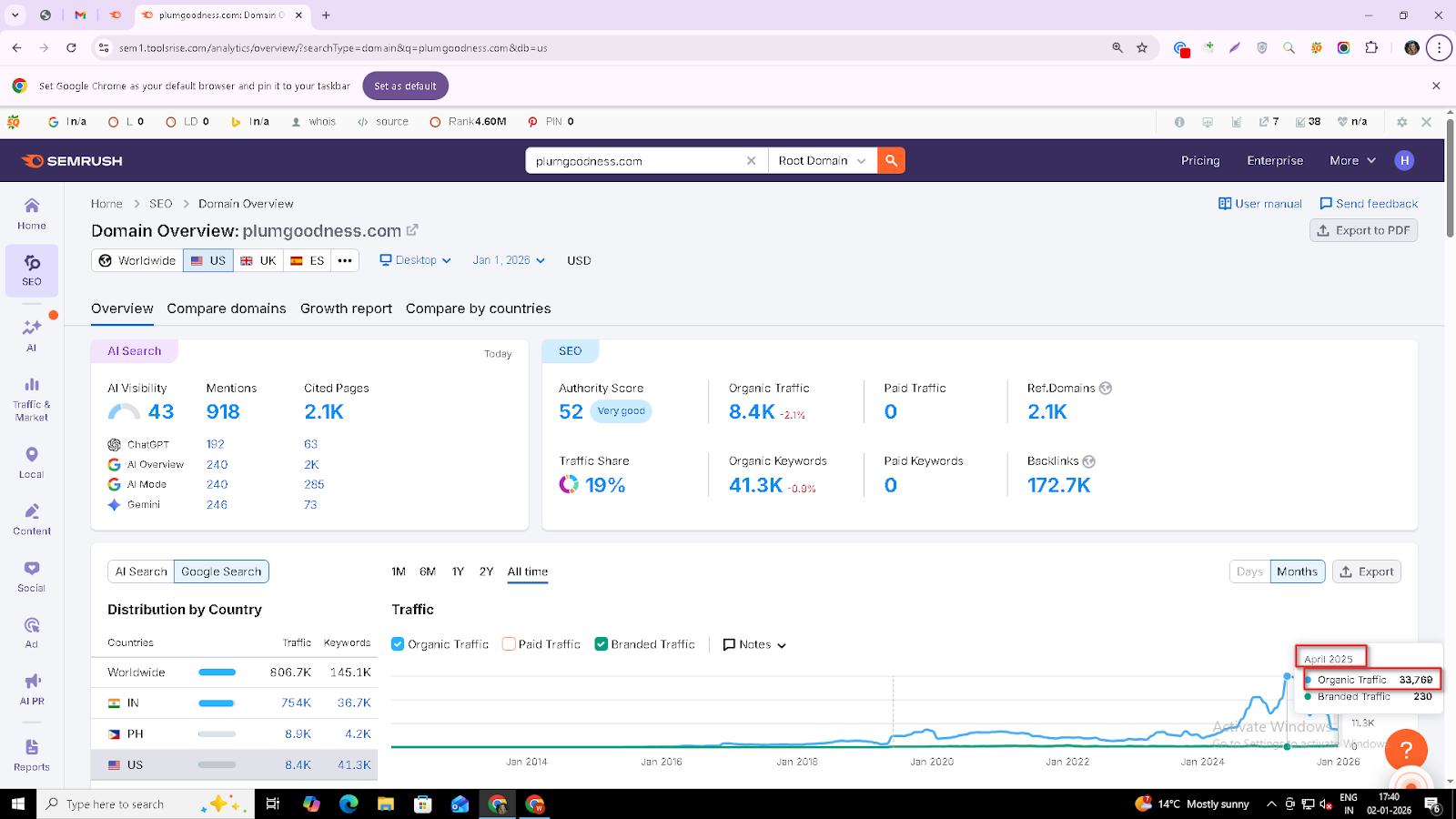1456x819 pixels.
Task: Select the UK database
Action: click(258, 260)
